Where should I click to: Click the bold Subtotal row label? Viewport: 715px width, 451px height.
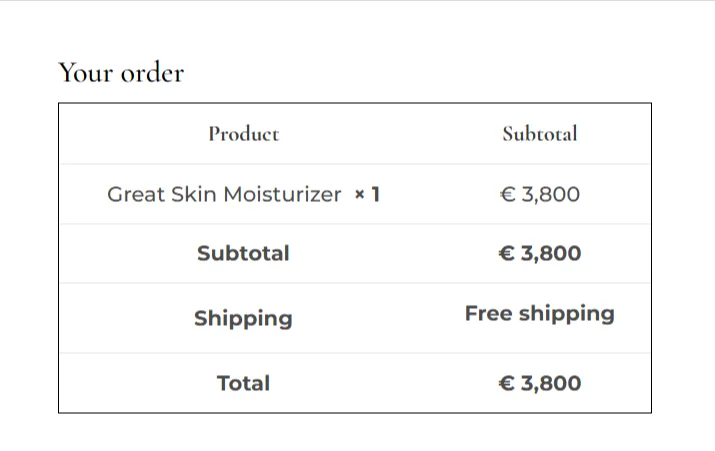click(x=243, y=253)
